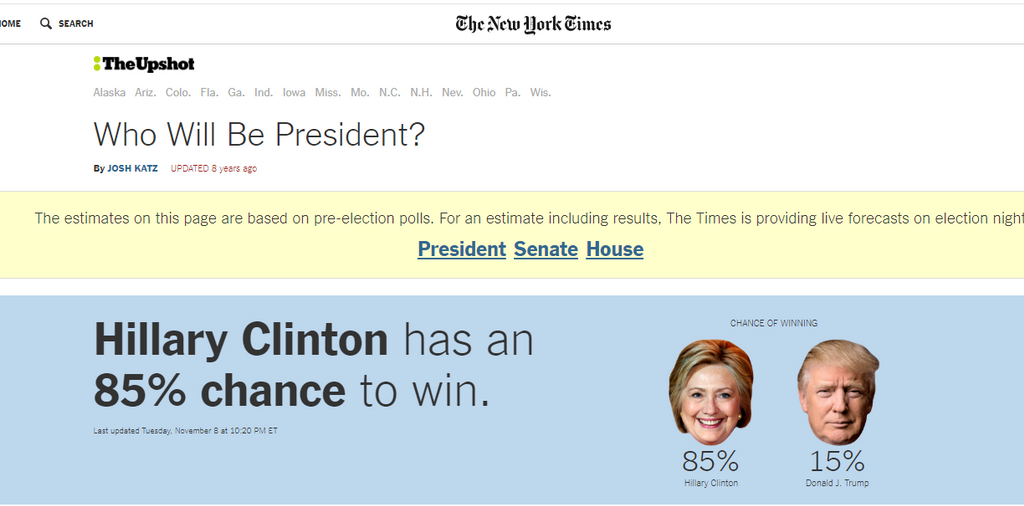The height and width of the screenshot is (506, 1024).
Task: Click The Upshot logo
Action: [144, 64]
